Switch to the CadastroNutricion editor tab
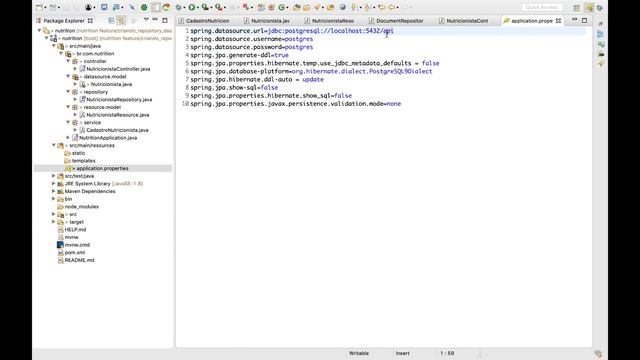The image size is (640, 360). (207, 20)
